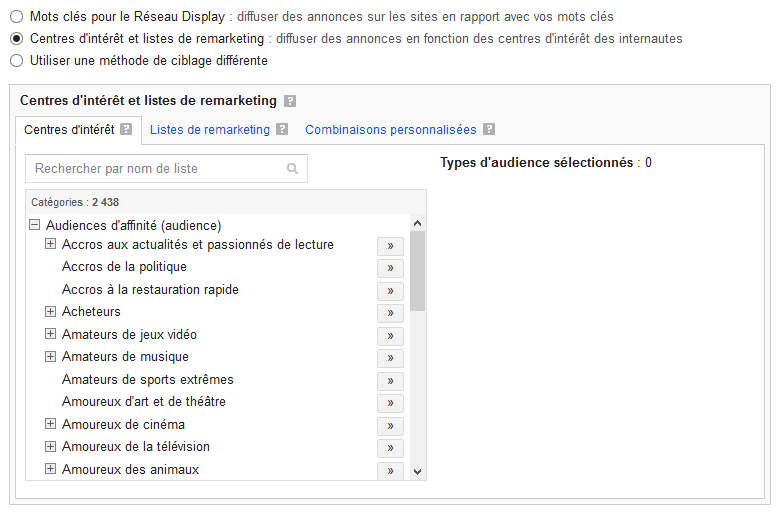Screen dimensions: 778x512
Task: Add Accros de la politique with arrow button
Action: click(390, 268)
